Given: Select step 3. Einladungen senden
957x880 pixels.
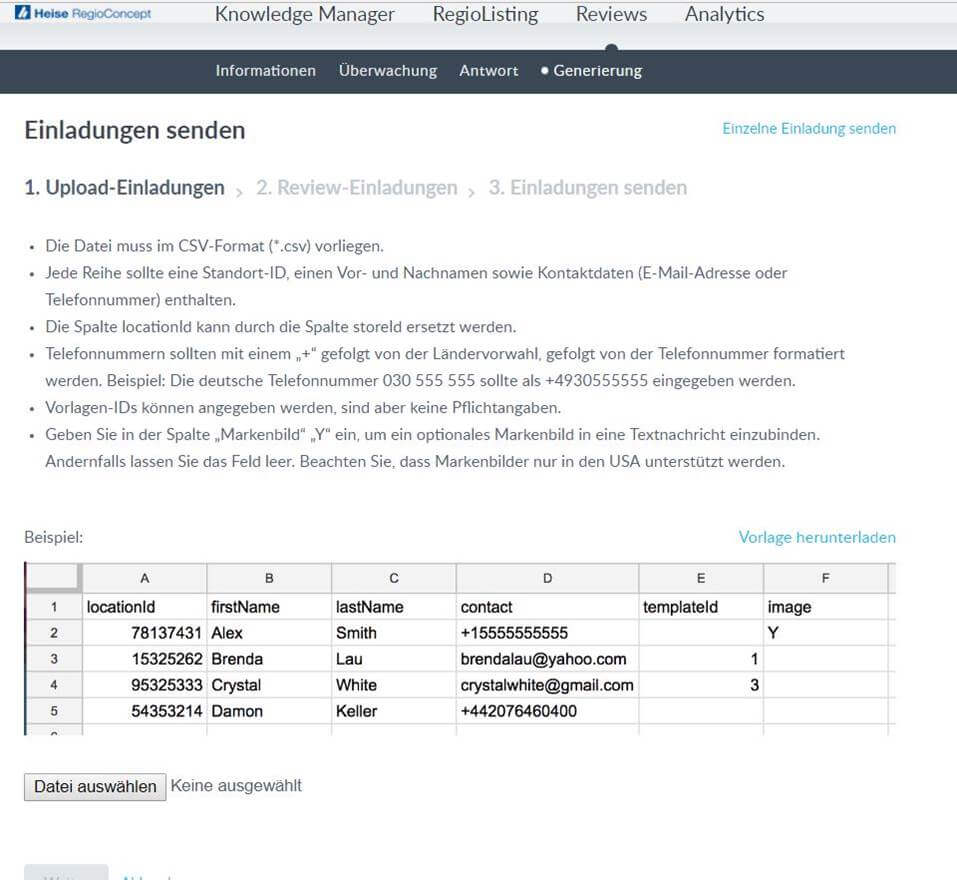Looking at the screenshot, I should tap(588, 187).
